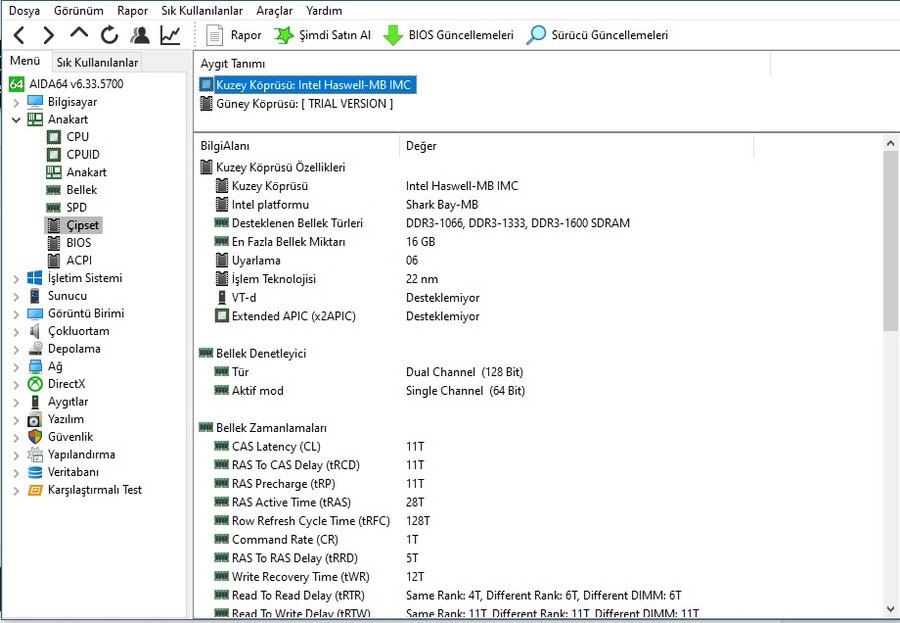Screen dimensions: 900x623
Task: Open the Araçlar menu
Action: point(274,10)
